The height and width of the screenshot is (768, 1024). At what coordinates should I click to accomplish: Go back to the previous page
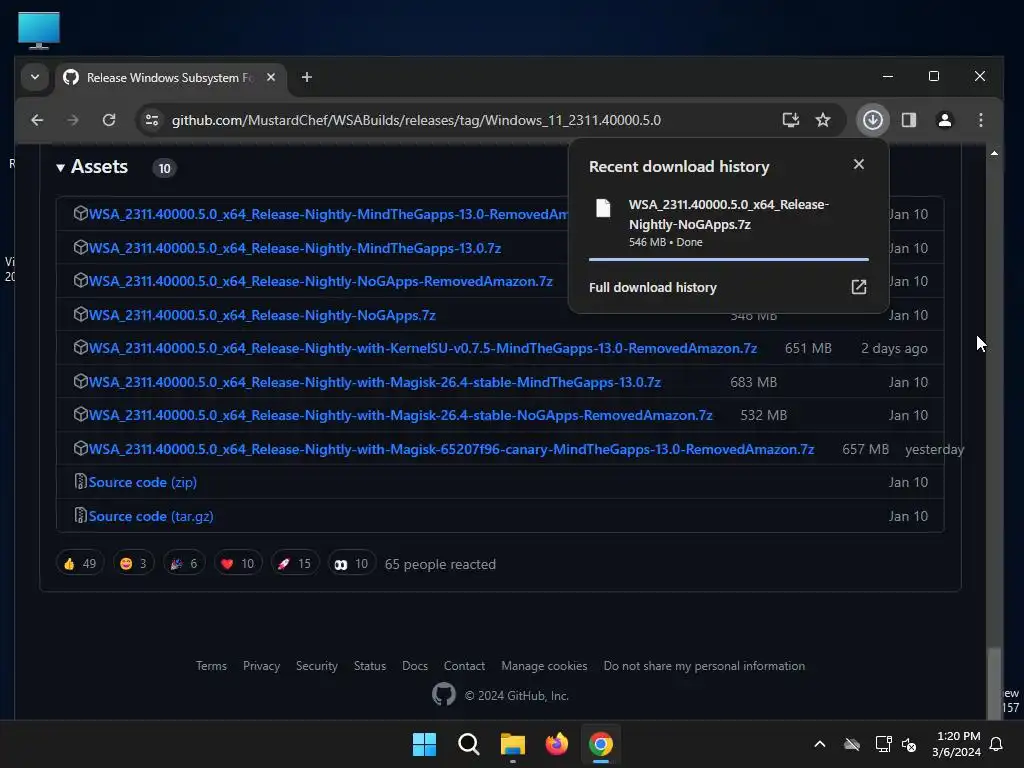[x=37, y=120]
